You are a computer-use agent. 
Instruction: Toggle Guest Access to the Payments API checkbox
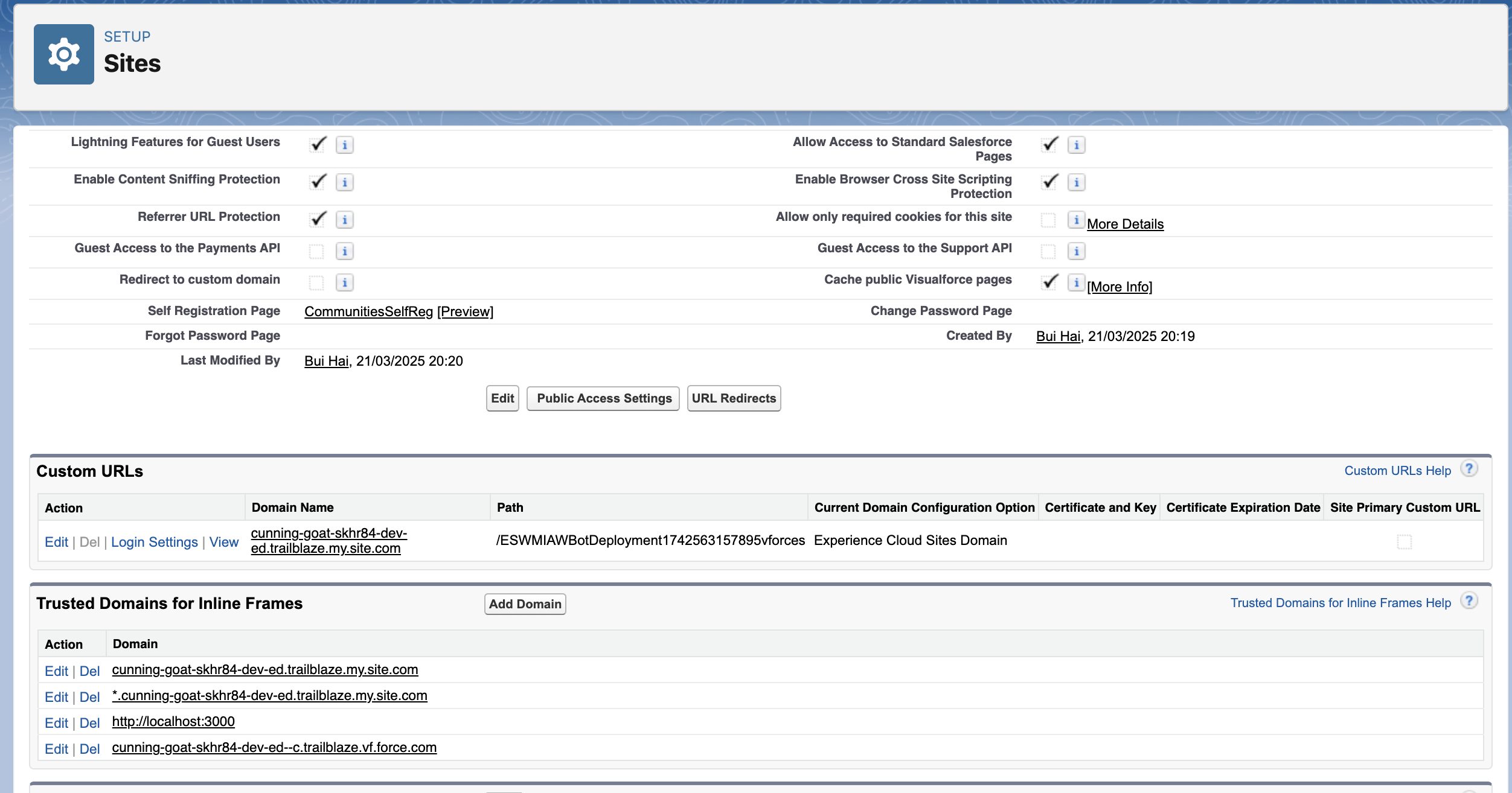tap(316, 251)
